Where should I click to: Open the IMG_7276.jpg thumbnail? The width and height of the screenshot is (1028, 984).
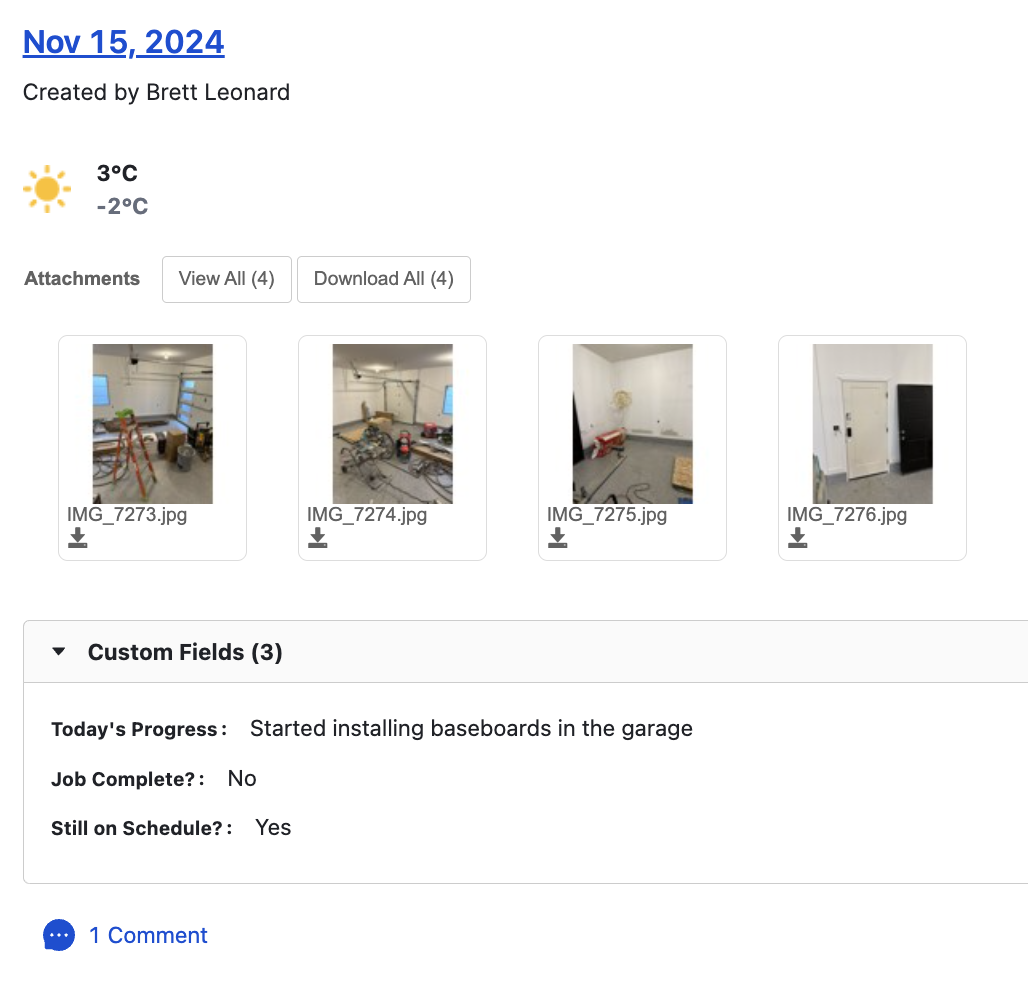873,423
